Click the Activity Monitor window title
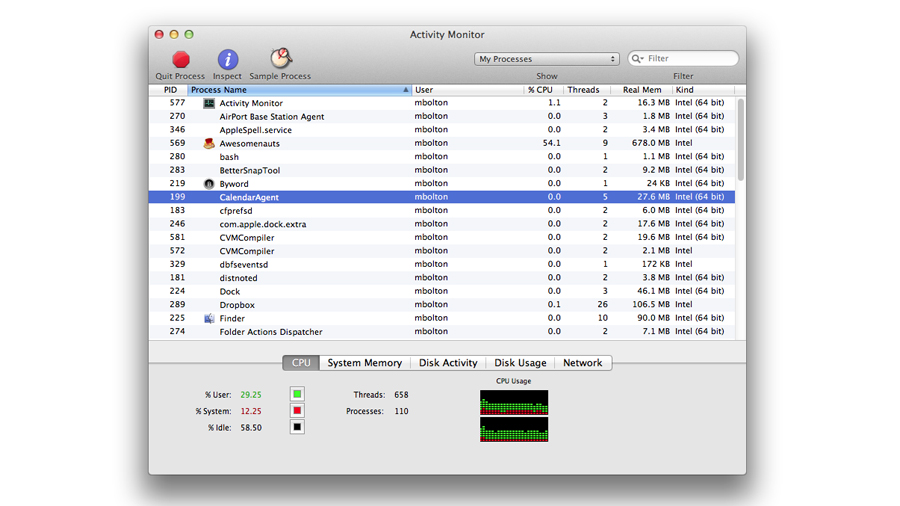The image size is (900, 506). [x=447, y=34]
